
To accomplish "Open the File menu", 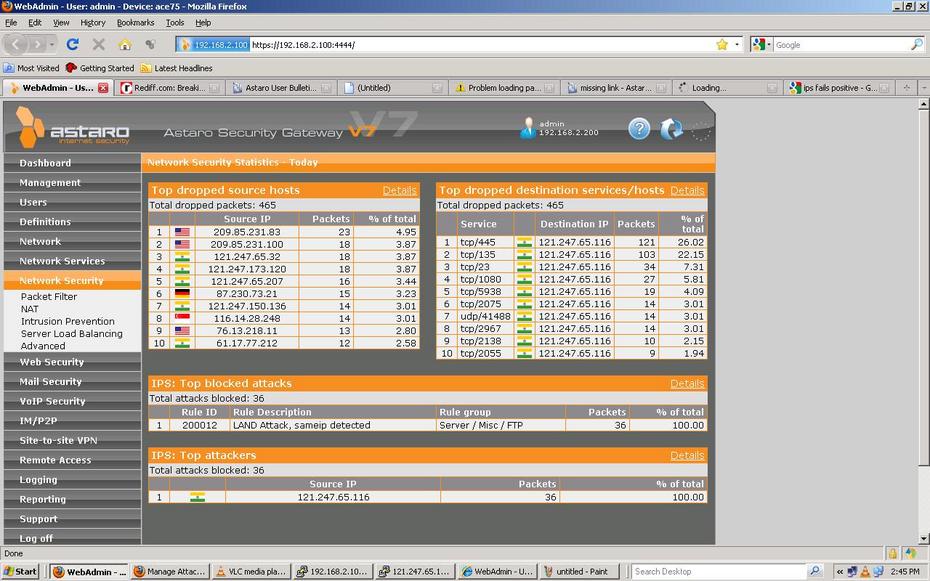I will [11, 23].
